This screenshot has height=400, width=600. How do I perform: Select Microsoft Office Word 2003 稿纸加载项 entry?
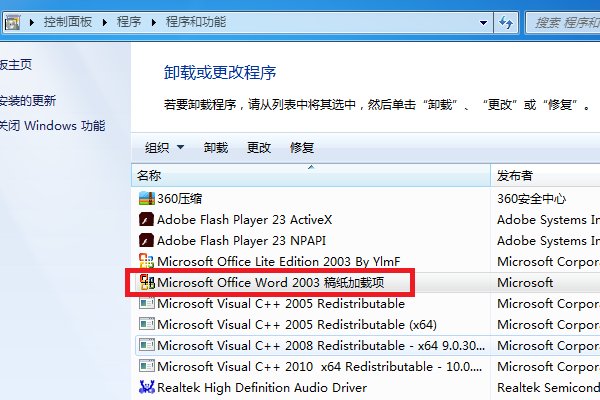(x=271, y=282)
